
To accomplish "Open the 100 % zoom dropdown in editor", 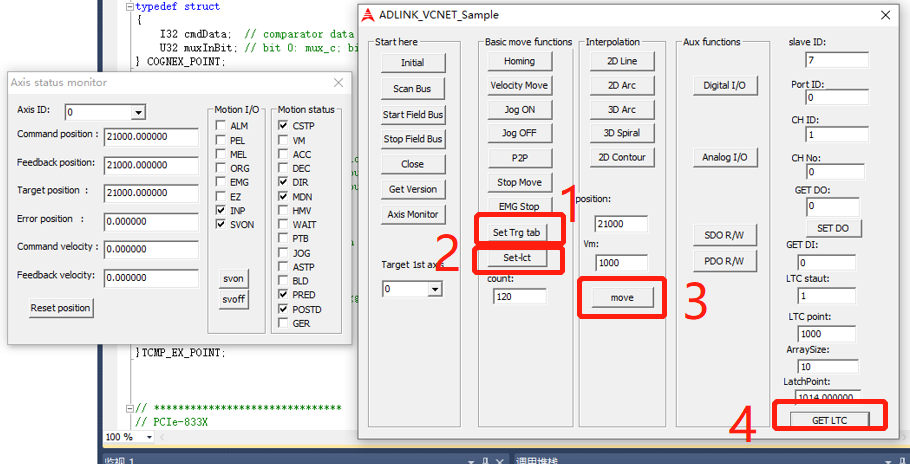I will point(149,437).
